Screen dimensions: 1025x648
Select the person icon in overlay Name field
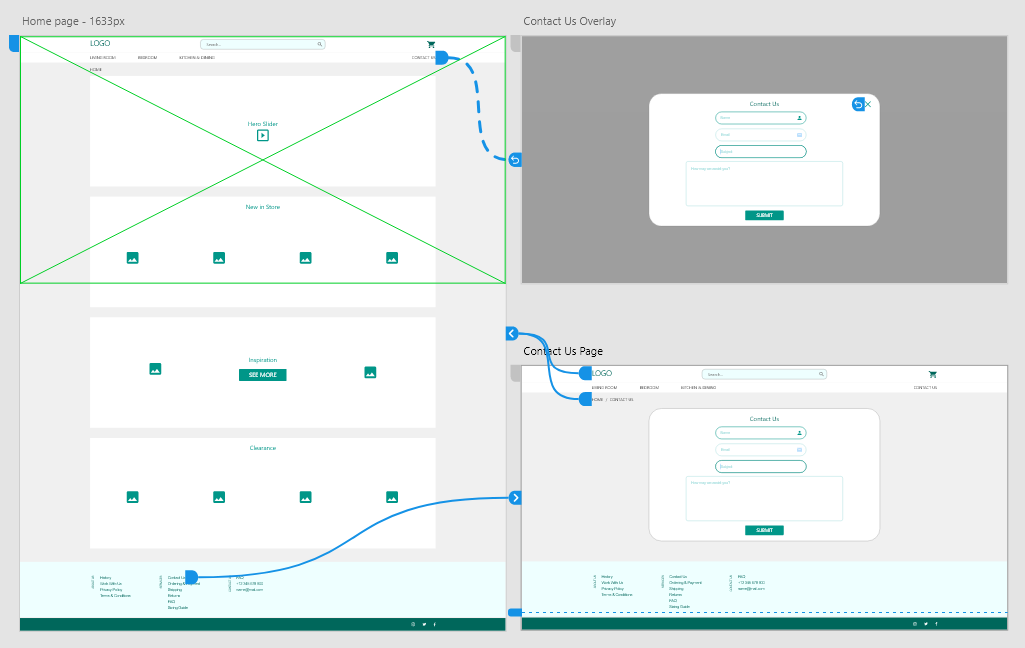799,118
